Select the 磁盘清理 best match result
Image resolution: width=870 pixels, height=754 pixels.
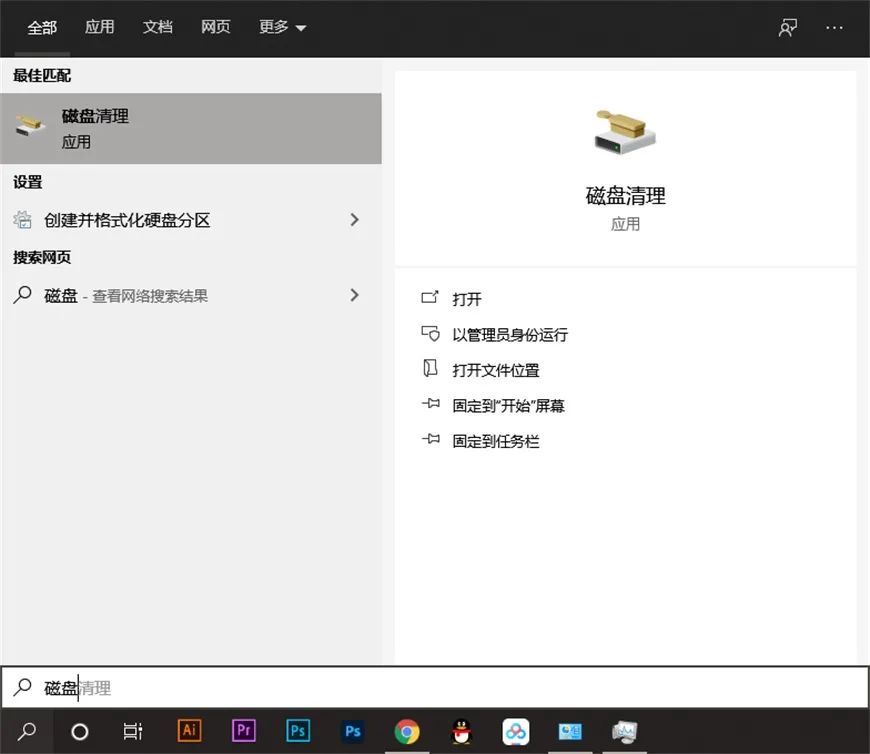click(191, 128)
